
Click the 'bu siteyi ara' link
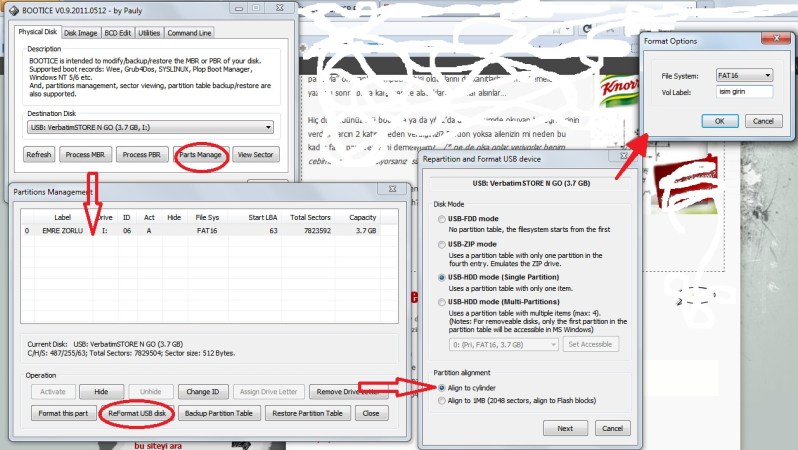point(158,445)
